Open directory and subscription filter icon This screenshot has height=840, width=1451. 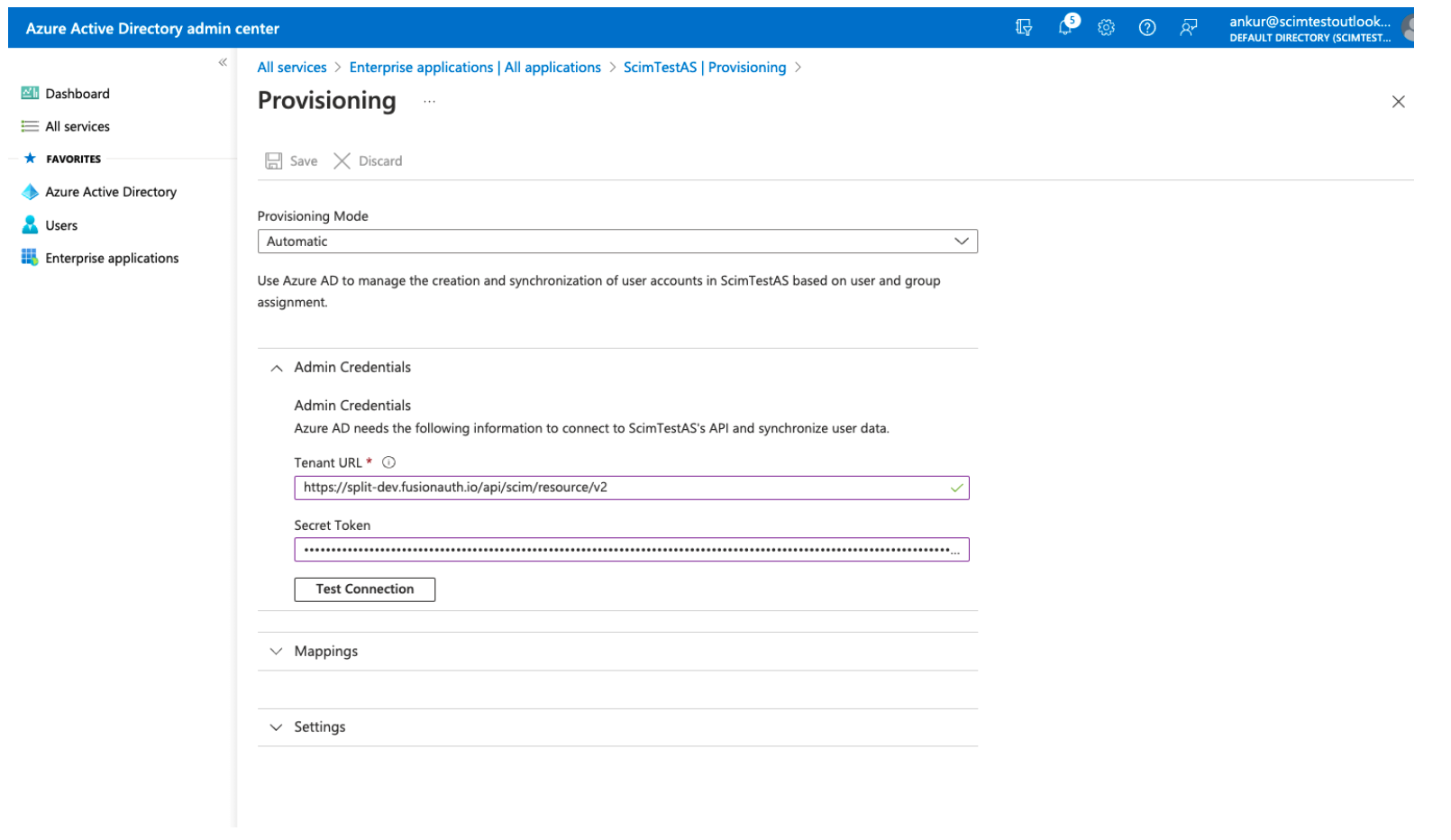[1024, 28]
